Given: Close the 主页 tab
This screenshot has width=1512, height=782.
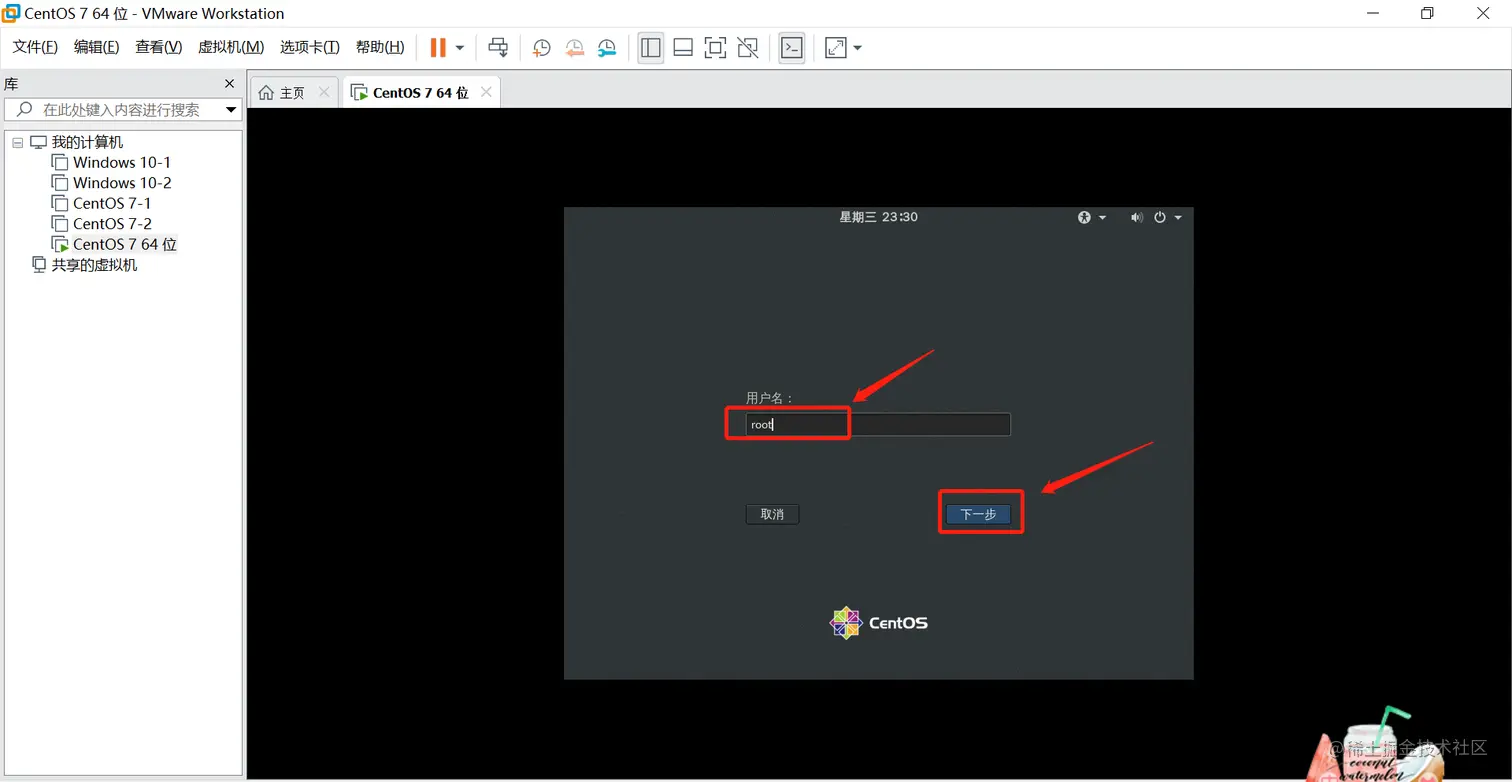Looking at the screenshot, I should click(324, 92).
